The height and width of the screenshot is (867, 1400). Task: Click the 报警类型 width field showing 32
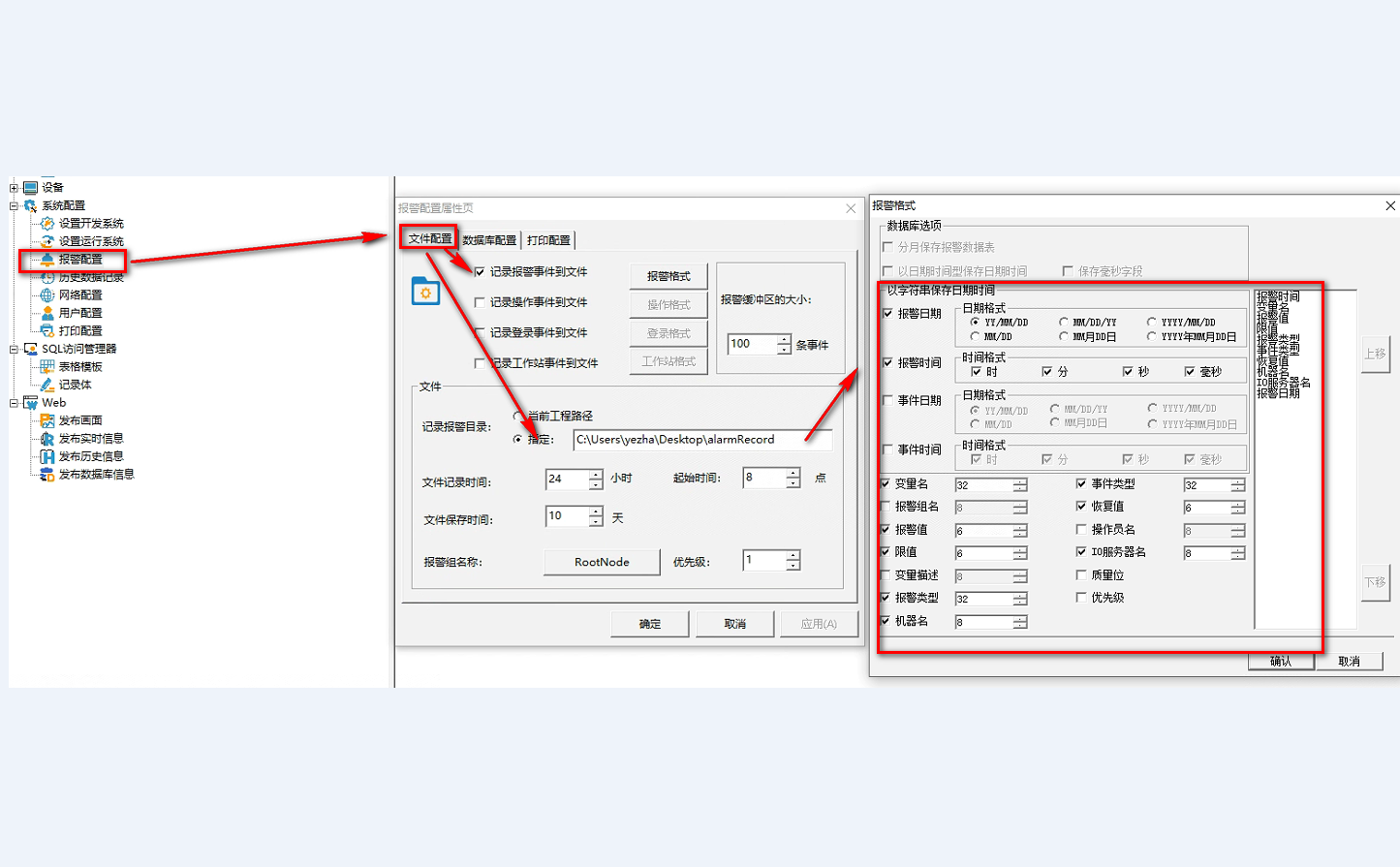[983, 600]
